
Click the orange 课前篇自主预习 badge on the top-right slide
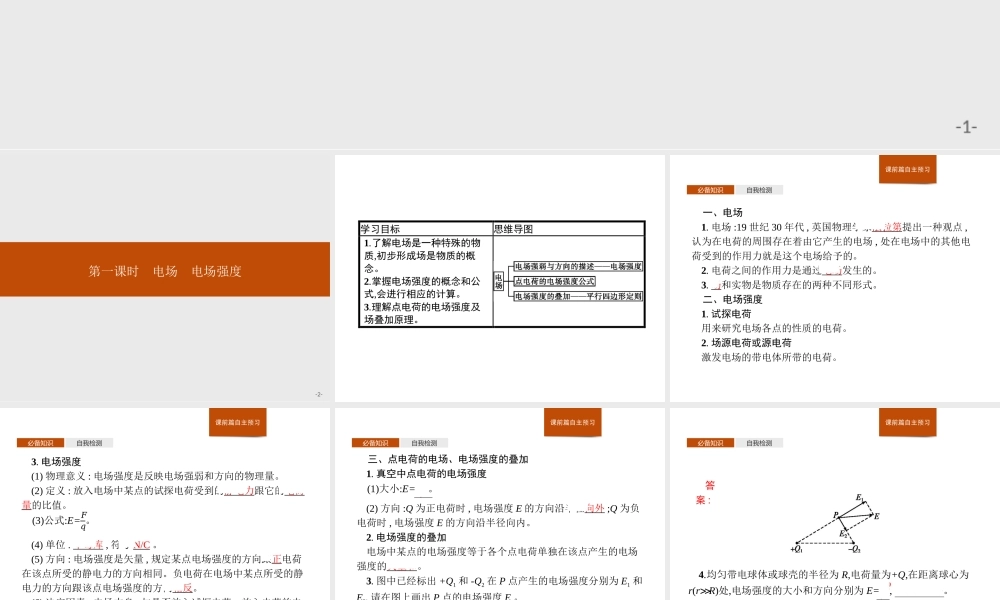tap(906, 169)
